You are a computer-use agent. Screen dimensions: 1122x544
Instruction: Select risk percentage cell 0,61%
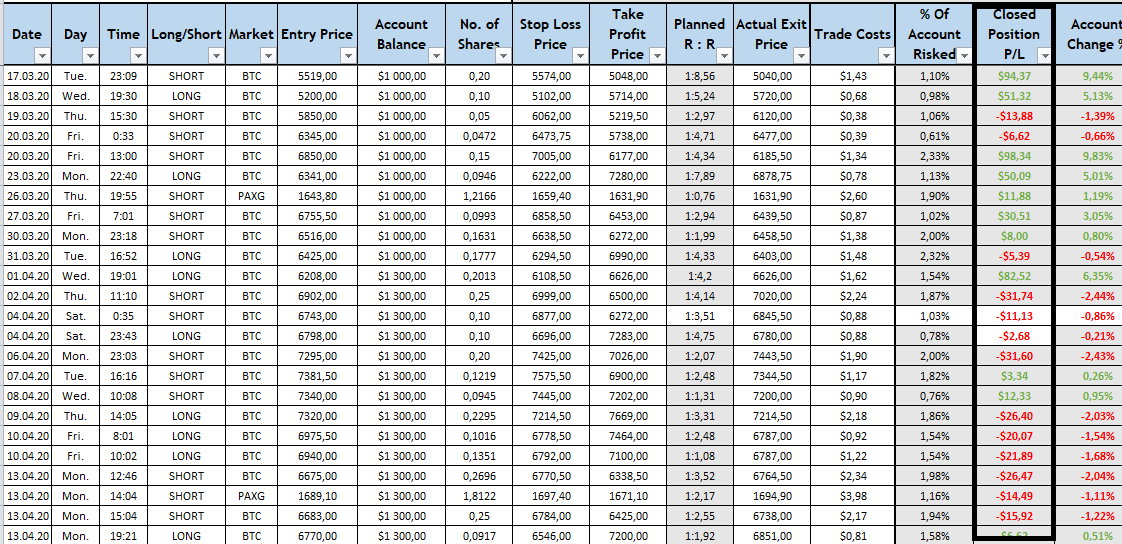coord(935,136)
